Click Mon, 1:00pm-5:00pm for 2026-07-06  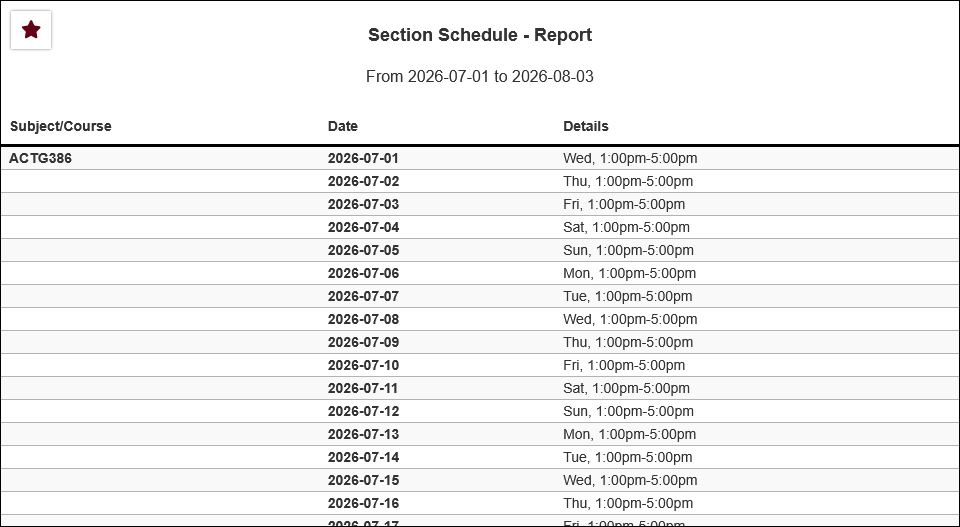[629, 273]
